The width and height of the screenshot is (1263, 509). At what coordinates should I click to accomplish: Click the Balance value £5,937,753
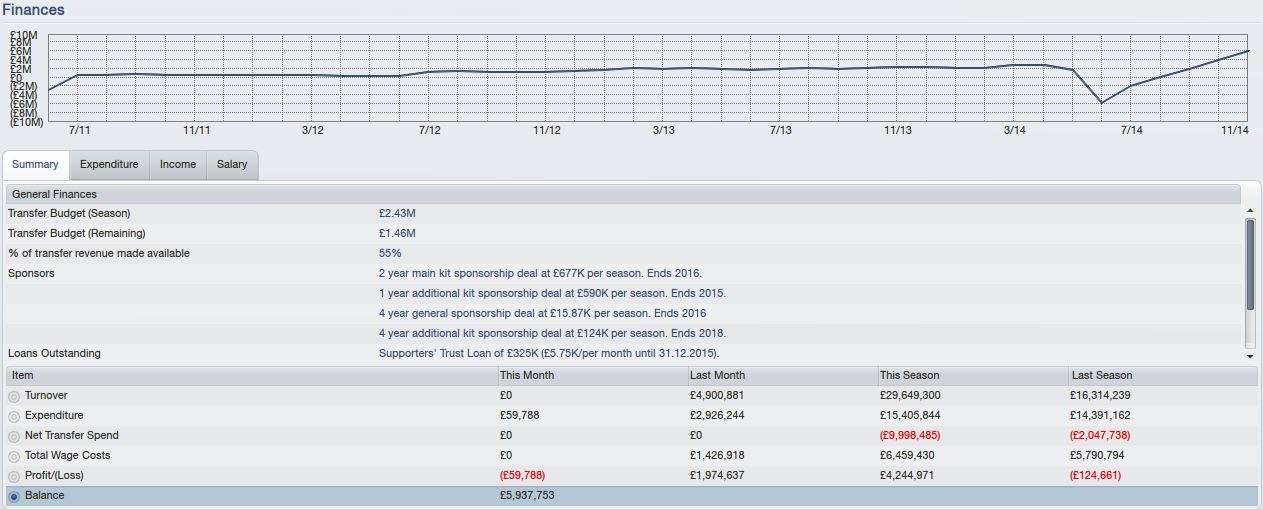click(527, 495)
